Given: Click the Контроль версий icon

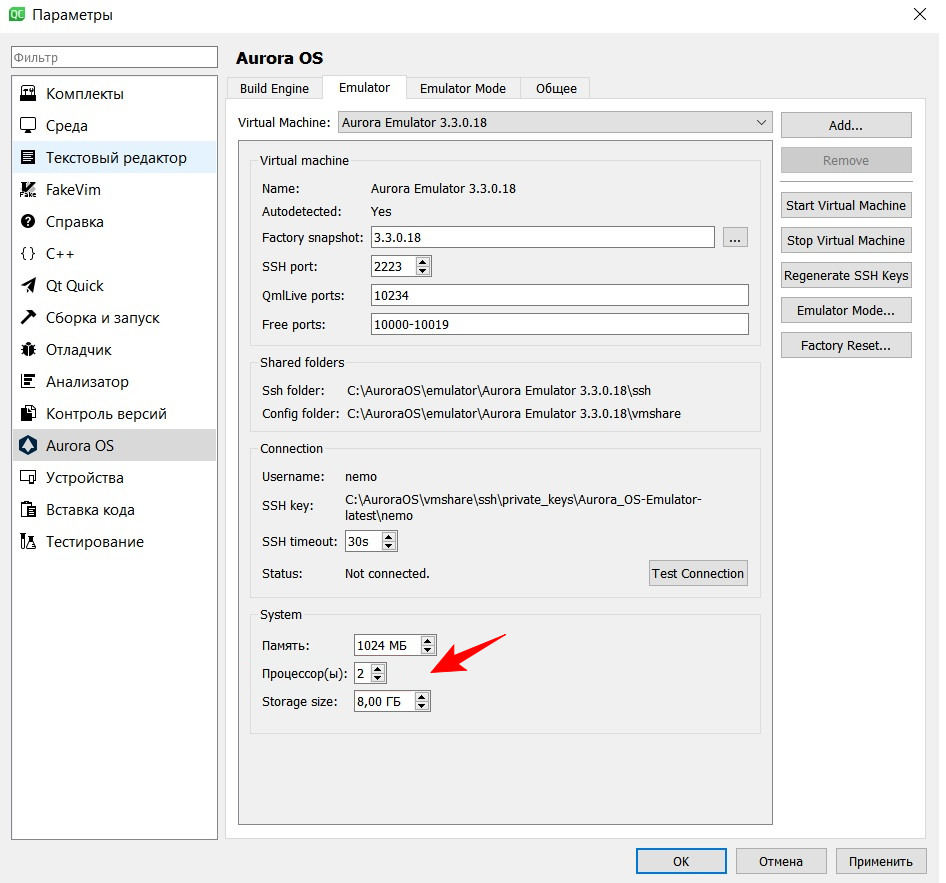Looking at the screenshot, I should coord(28,413).
